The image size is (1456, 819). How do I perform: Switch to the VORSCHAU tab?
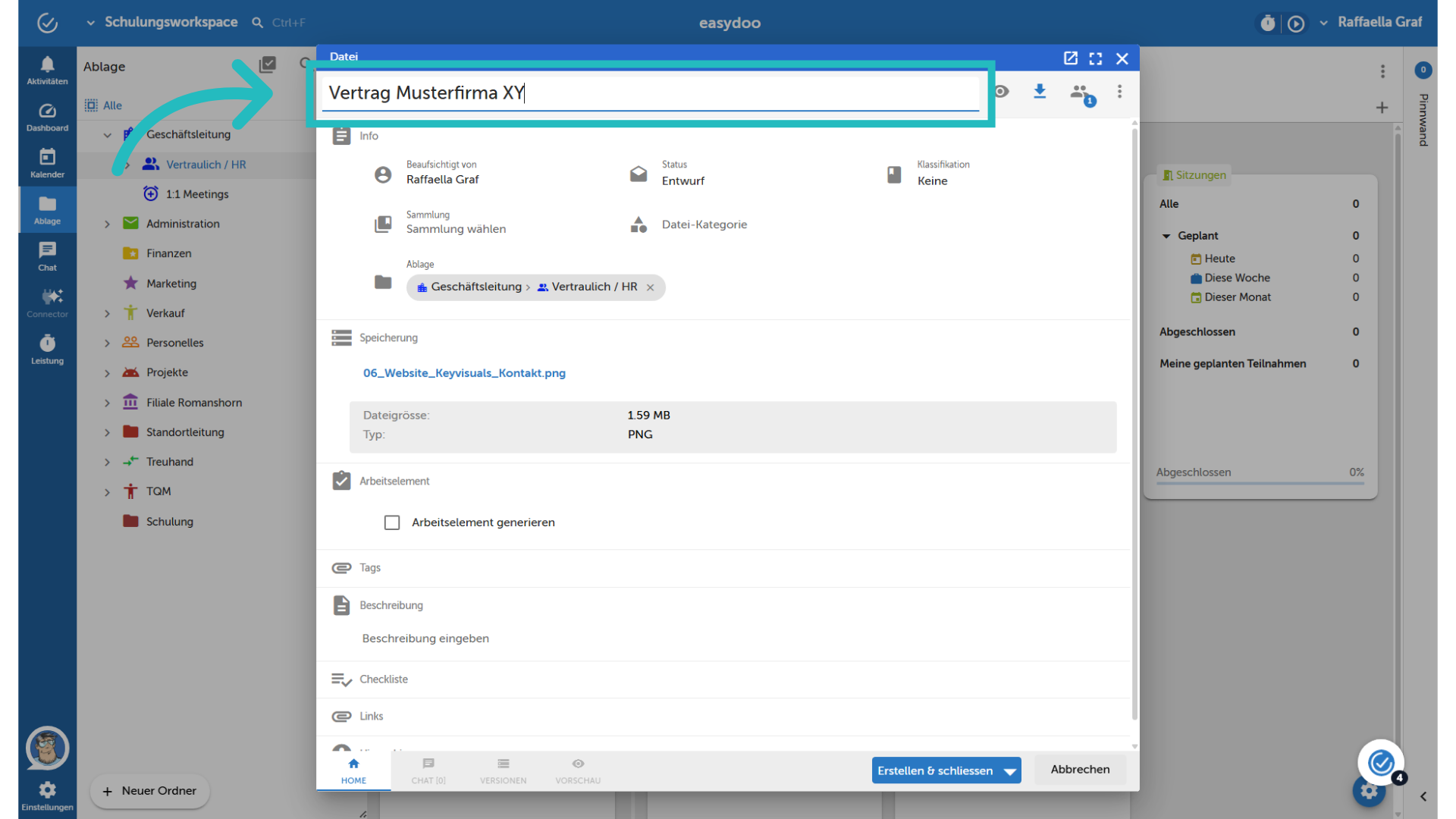pyautogui.click(x=578, y=771)
